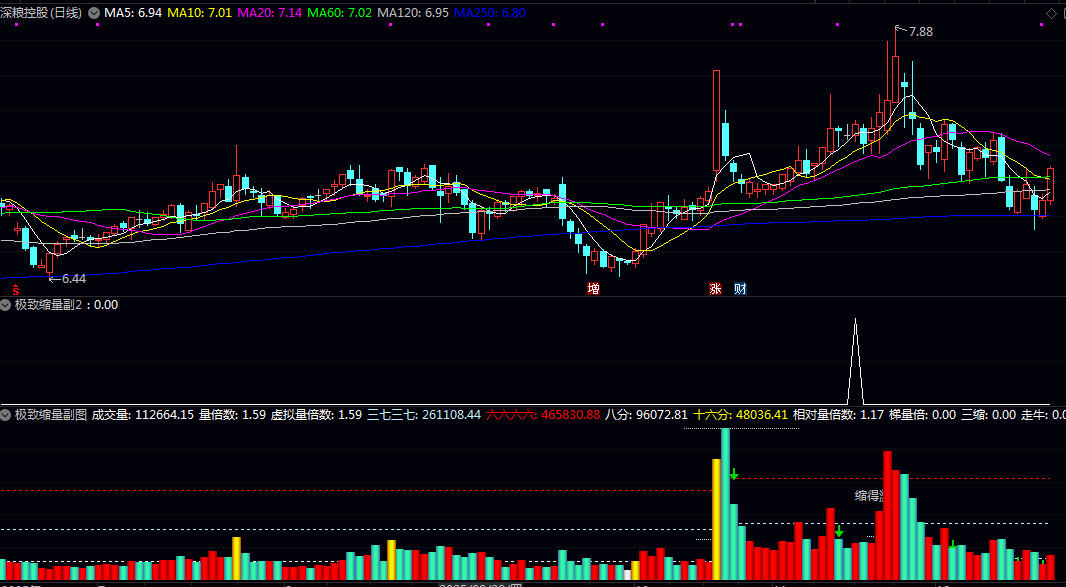Click the 量倍数: 1.59 value

232,415
